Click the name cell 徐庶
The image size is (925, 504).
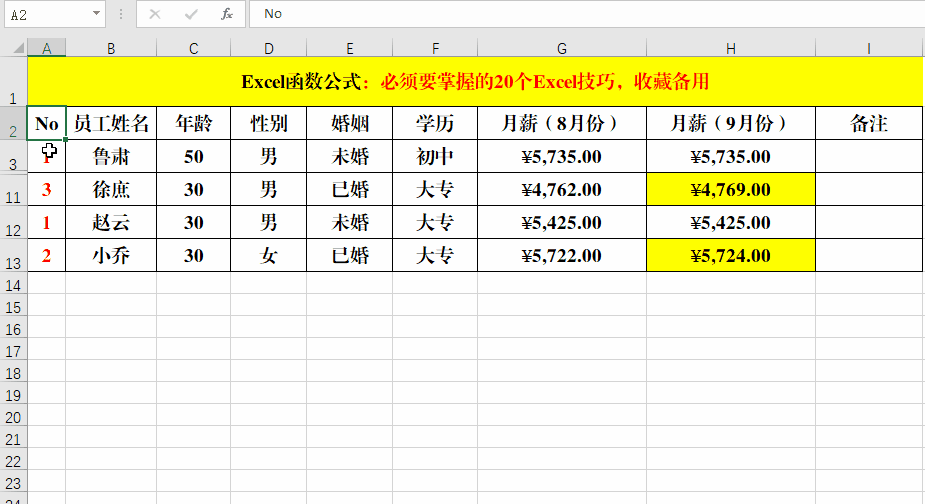111,189
